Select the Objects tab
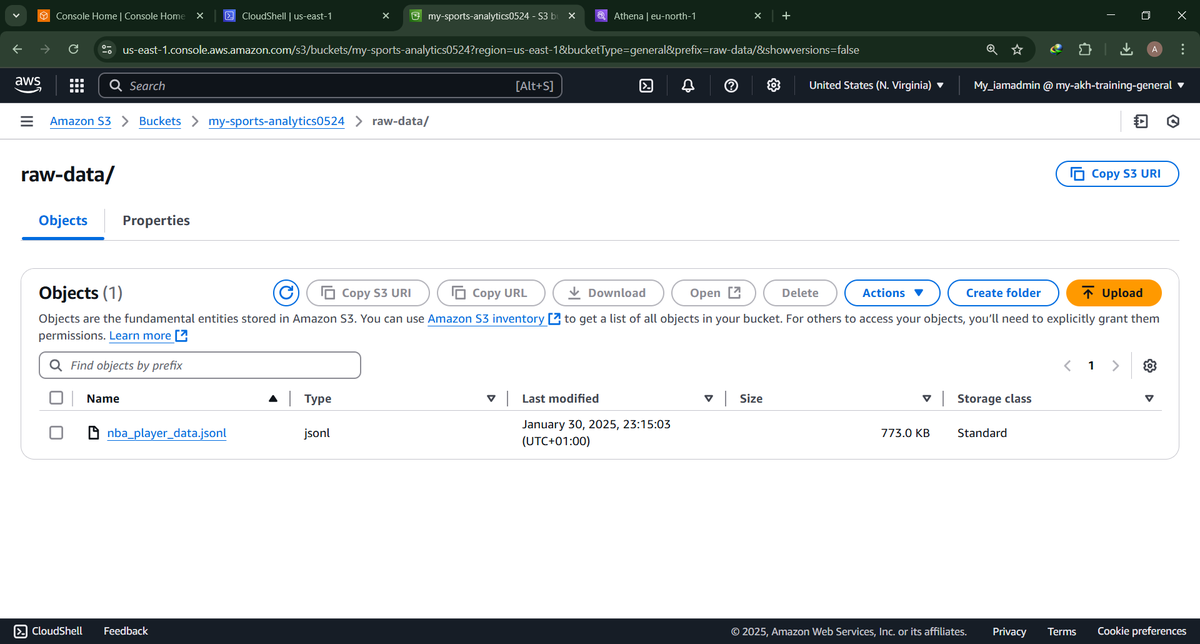This screenshot has height=644, width=1200. tap(63, 220)
